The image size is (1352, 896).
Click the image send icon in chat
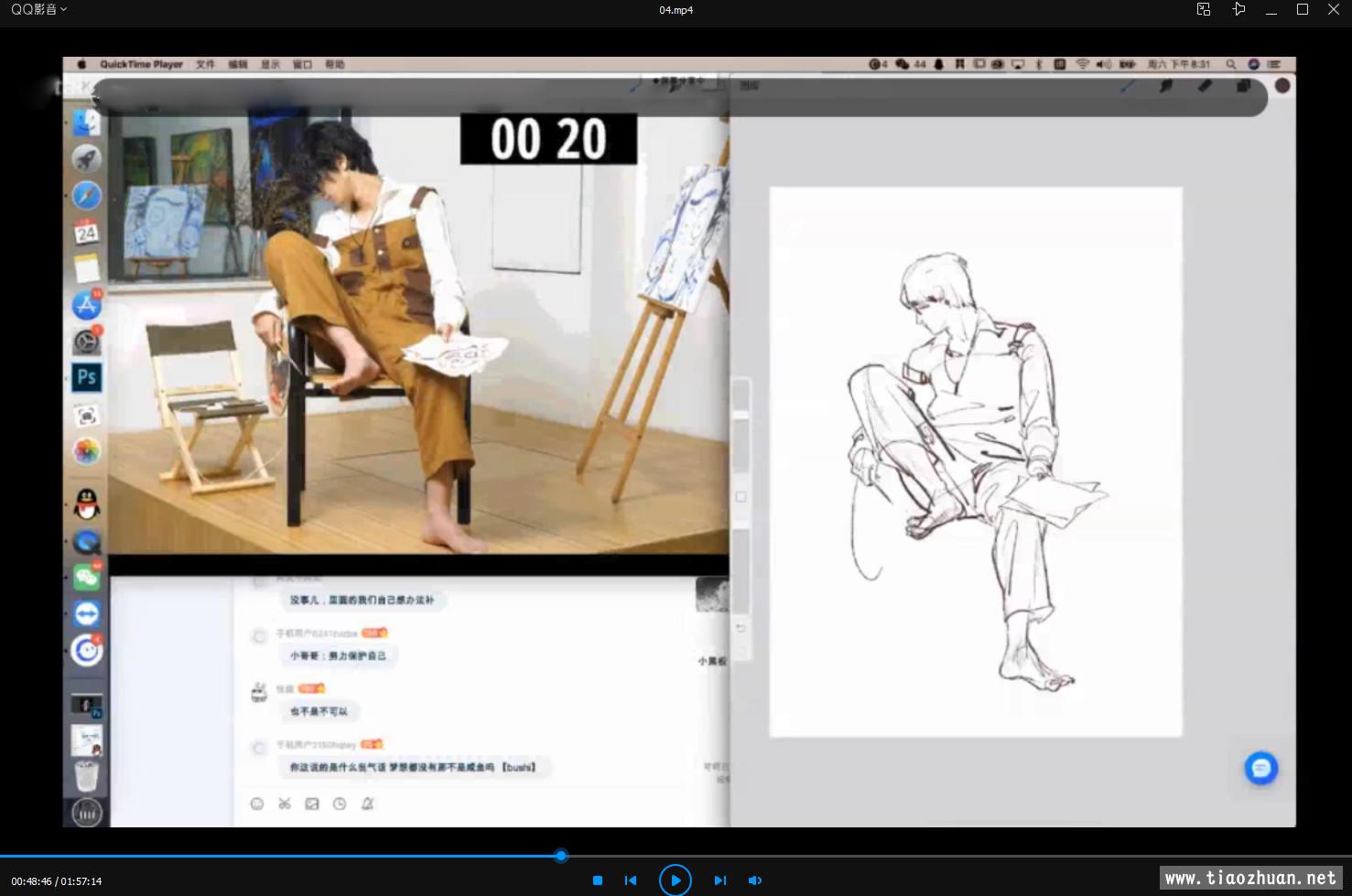(312, 804)
